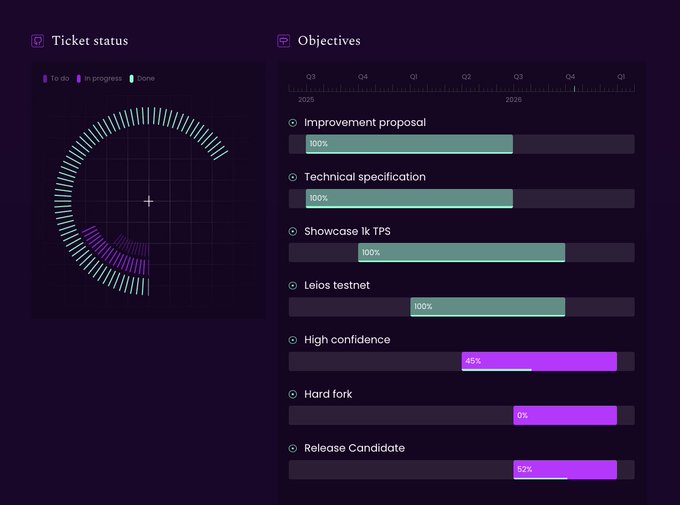This screenshot has width=680, height=505.
Task: Click the center crosshair of radial chart
Action: point(148,201)
